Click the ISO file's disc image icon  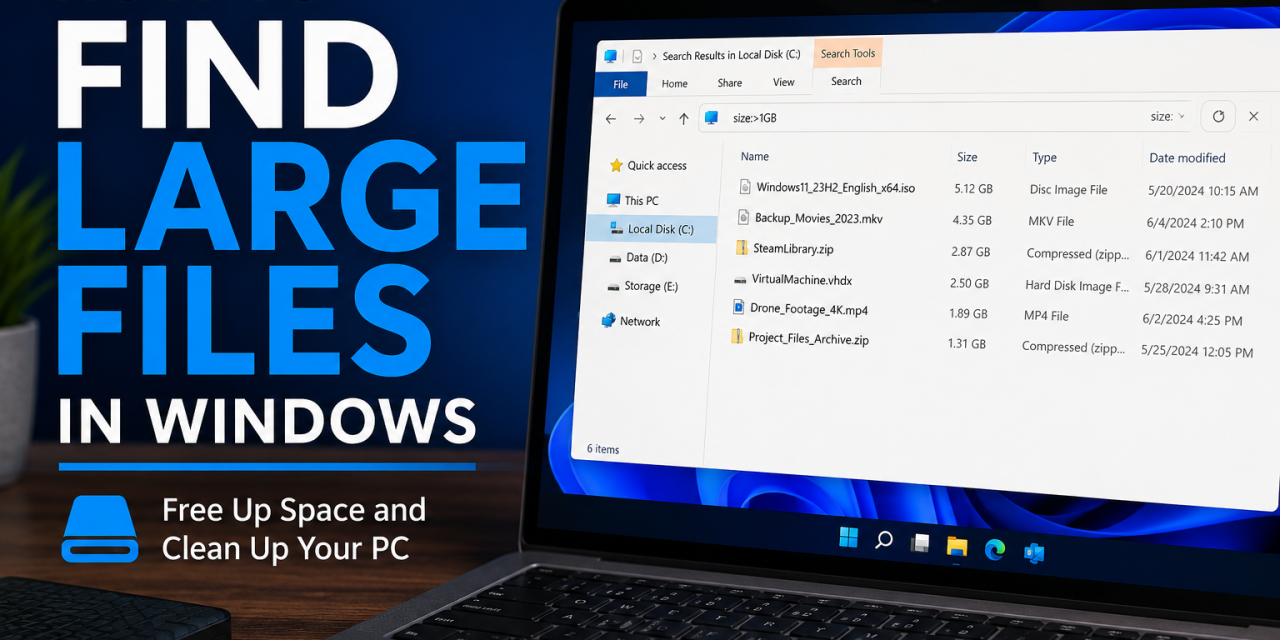tap(744, 186)
